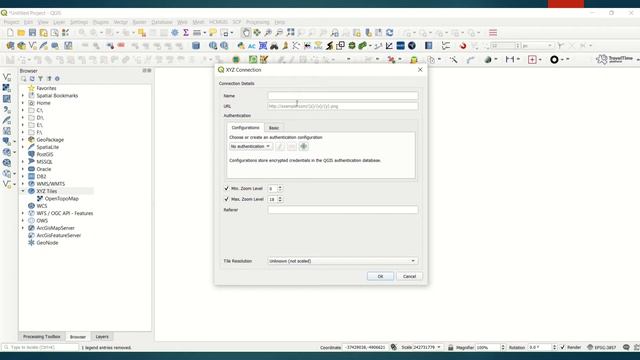This screenshot has width=640, height=360.
Task: Click the Browser panel Collapse All icon
Action: click(49, 78)
